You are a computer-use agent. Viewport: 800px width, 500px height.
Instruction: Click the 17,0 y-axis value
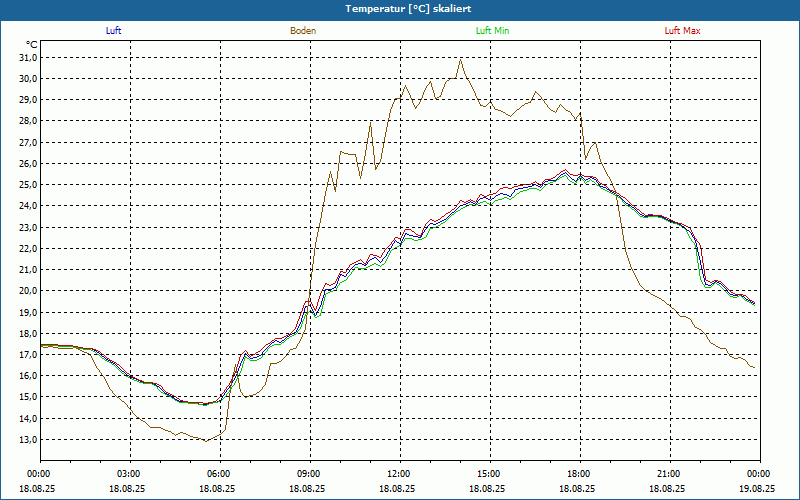(x=28, y=355)
